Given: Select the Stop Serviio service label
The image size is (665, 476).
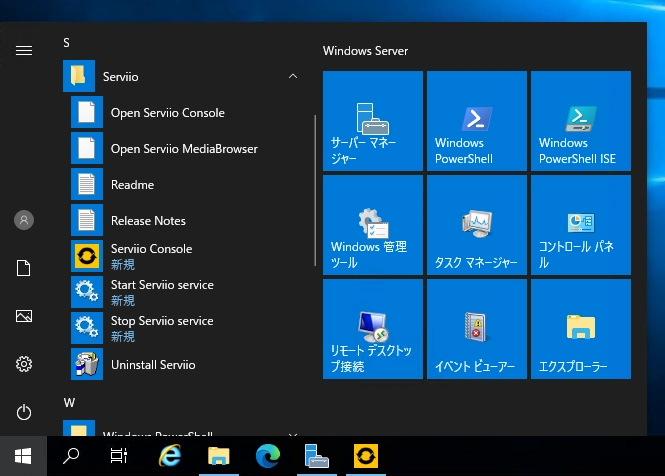Looking at the screenshot, I should click(x=162, y=321).
